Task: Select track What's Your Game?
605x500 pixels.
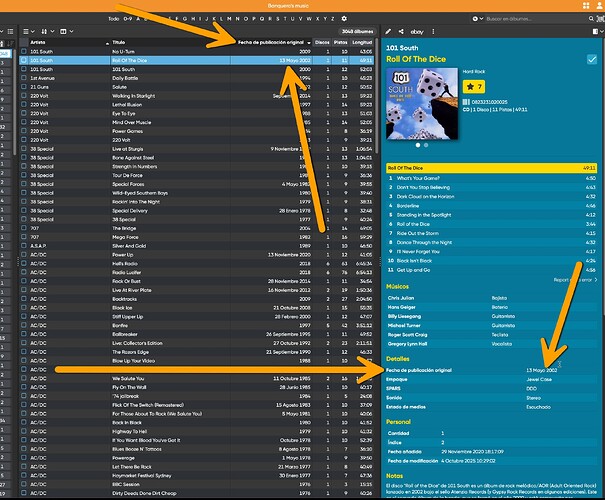Action: pyautogui.click(x=492, y=178)
